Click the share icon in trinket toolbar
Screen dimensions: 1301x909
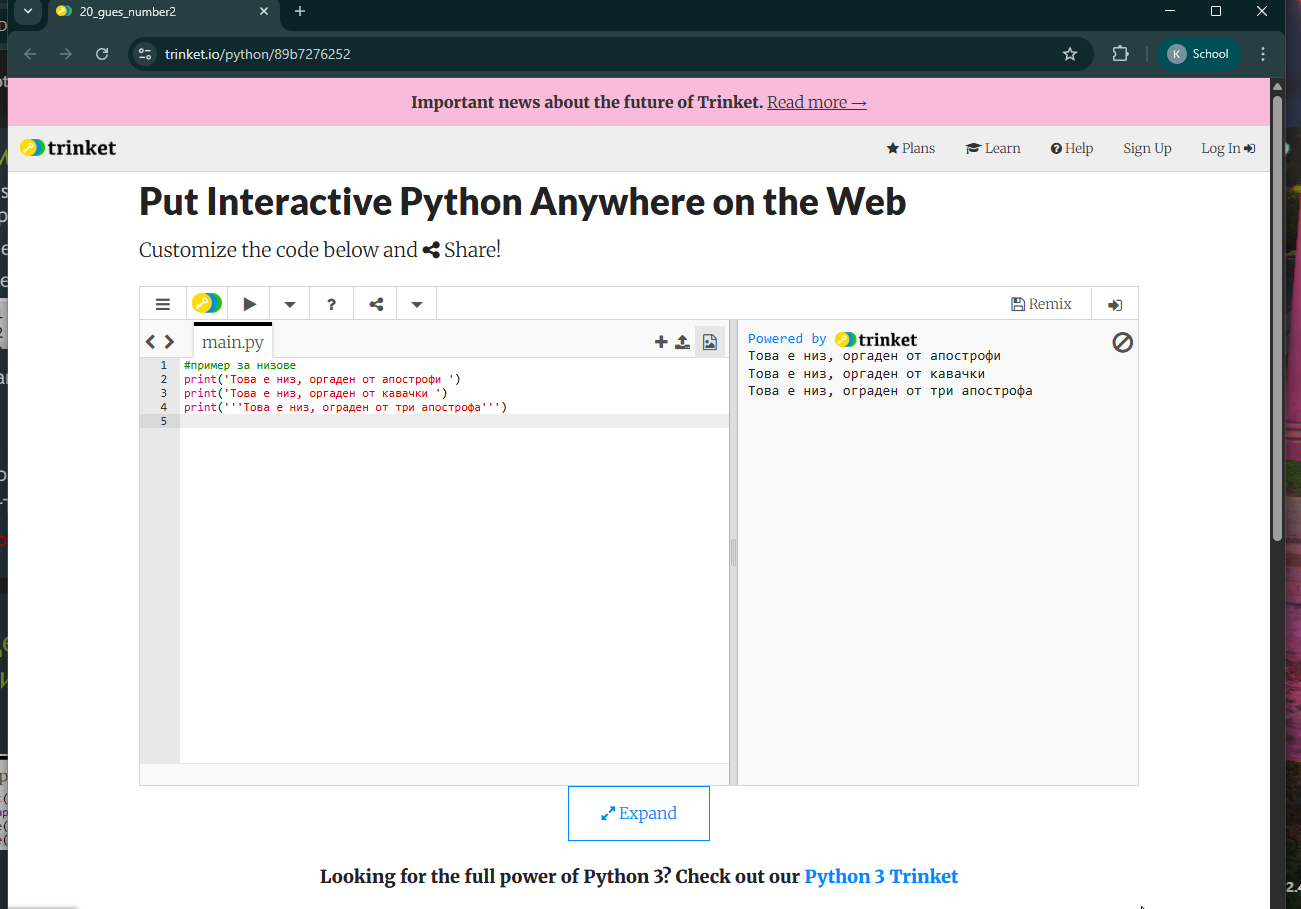pyautogui.click(x=376, y=304)
